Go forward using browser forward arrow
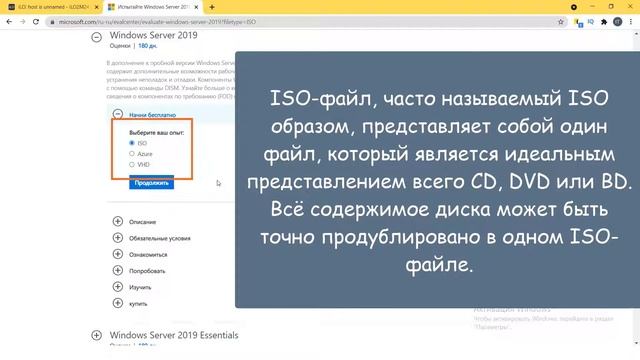Image resolution: width=640 pixels, height=360 pixels. click(22, 22)
